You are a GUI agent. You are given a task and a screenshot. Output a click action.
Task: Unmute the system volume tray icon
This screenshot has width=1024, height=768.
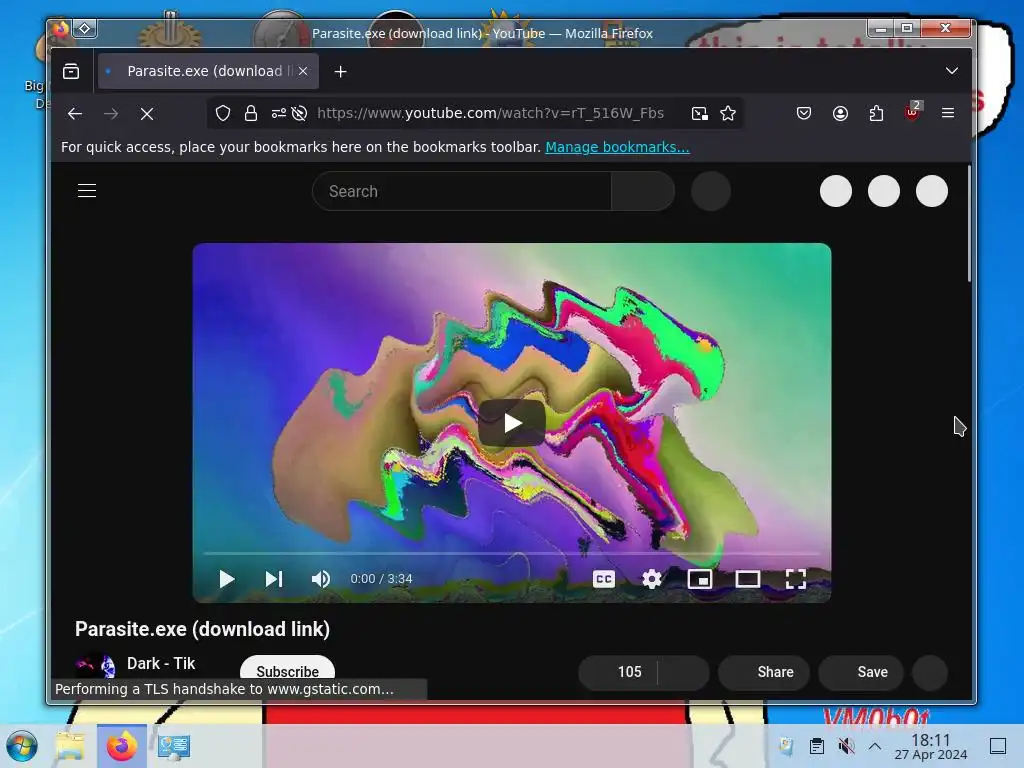click(x=846, y=746)
